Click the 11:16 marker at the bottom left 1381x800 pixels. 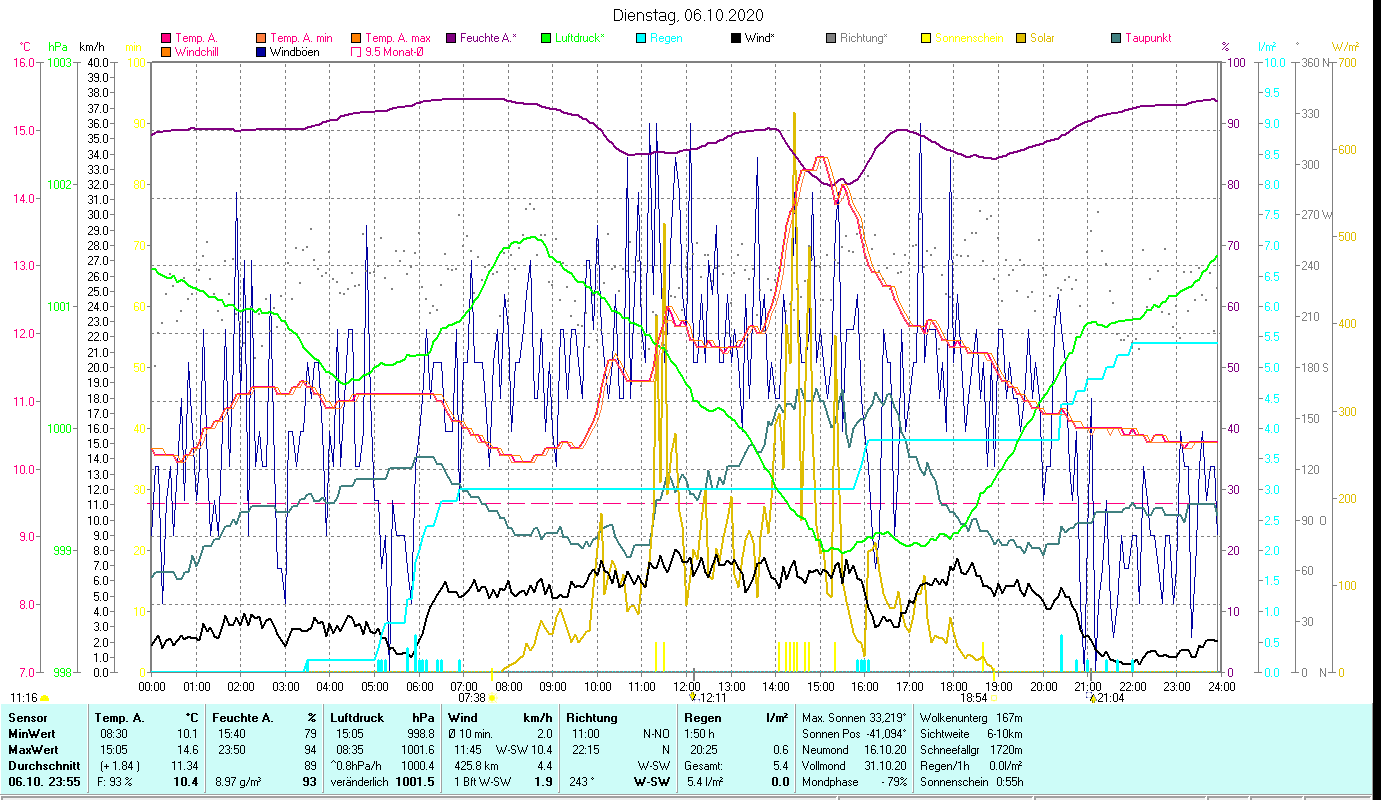tap(29, 697)
